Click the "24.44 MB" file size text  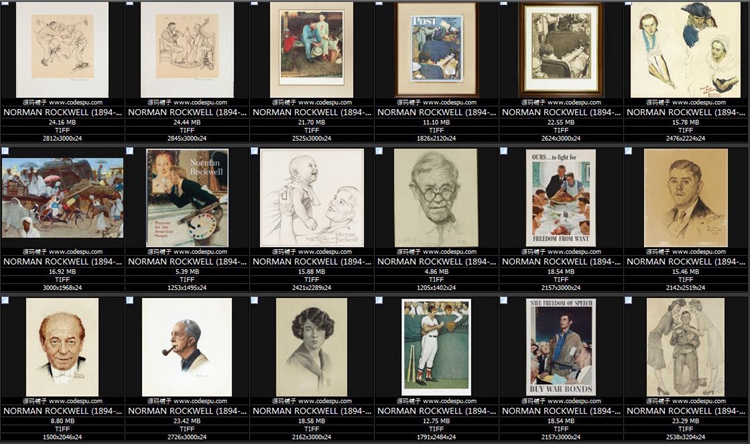point(187,122)
